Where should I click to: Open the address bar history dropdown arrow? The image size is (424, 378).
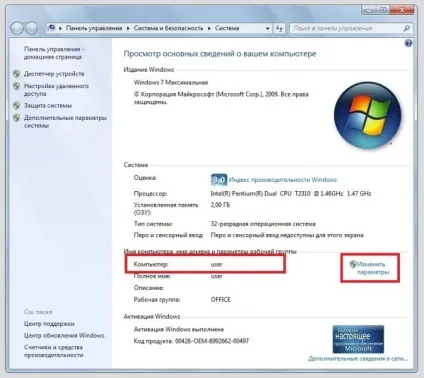coord(267,29)
